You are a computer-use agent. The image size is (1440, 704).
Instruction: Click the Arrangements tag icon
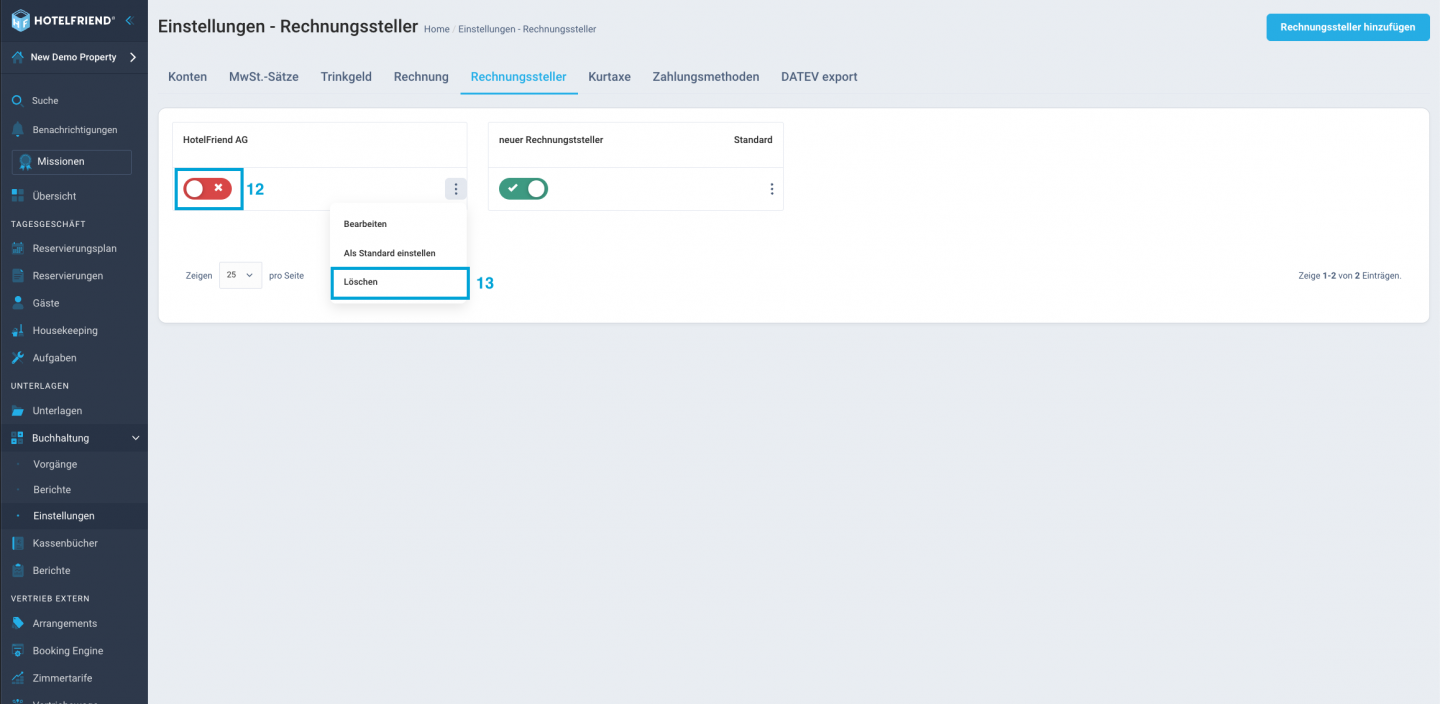[17, 623]
